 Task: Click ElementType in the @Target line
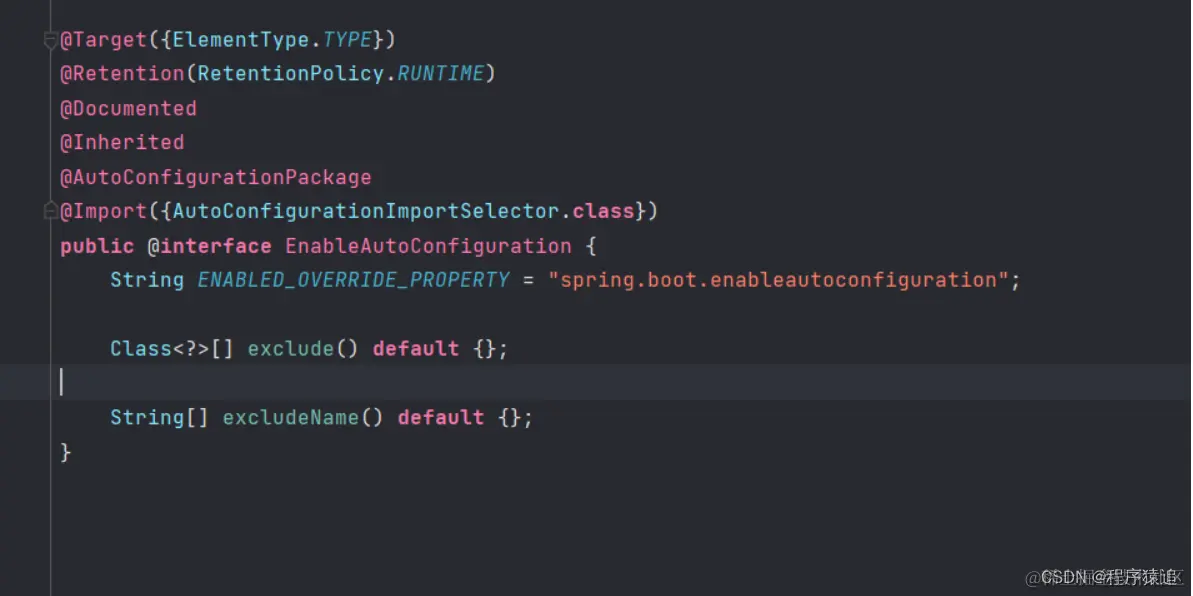click(x=242, y=40)
